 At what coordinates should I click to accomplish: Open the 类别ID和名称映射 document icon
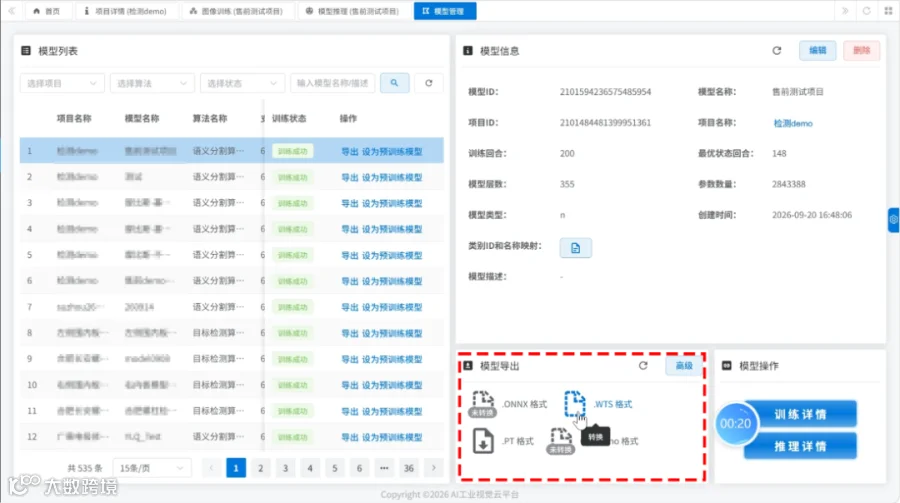point(576,247)
